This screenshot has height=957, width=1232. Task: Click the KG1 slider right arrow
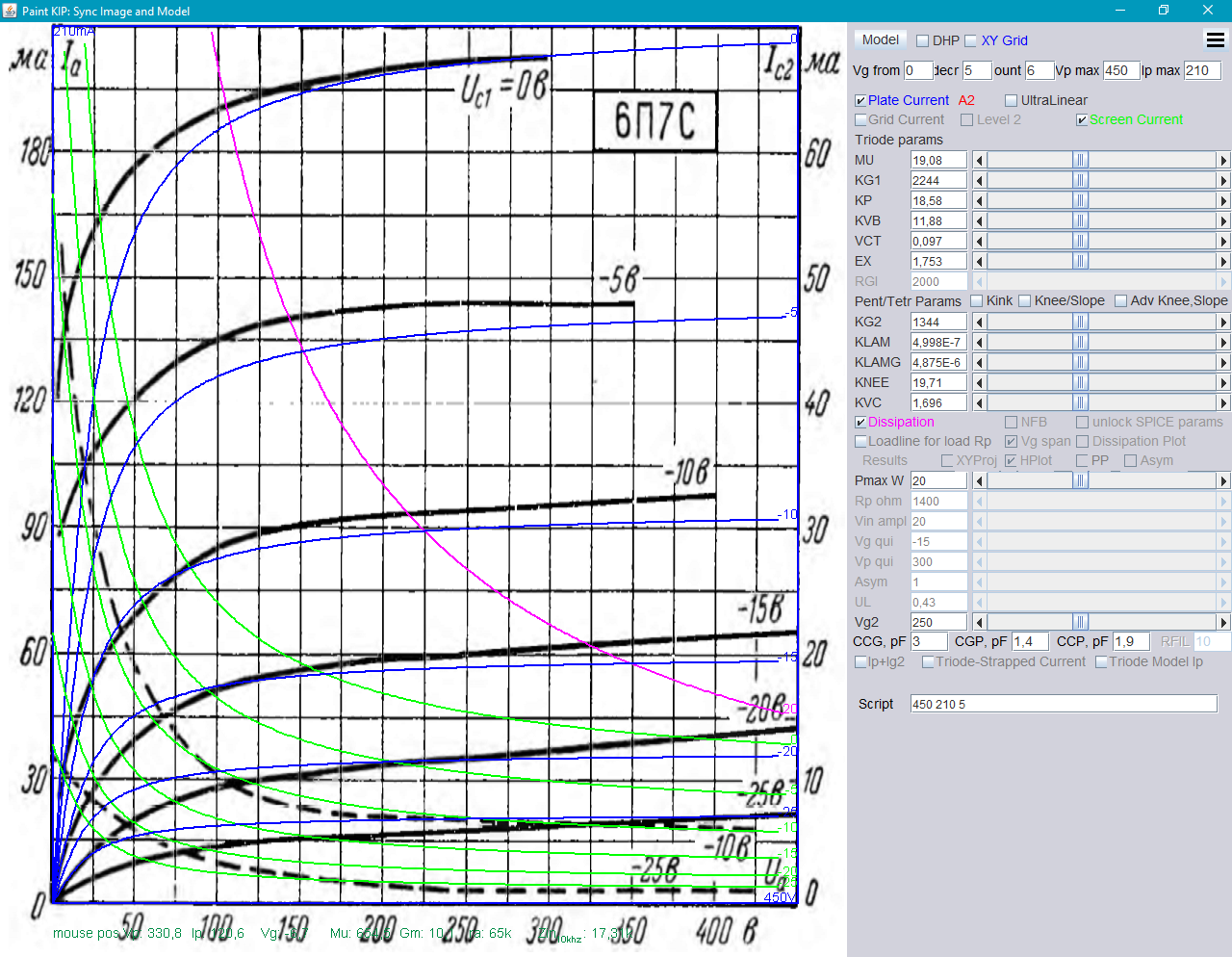click(1223, 181)
